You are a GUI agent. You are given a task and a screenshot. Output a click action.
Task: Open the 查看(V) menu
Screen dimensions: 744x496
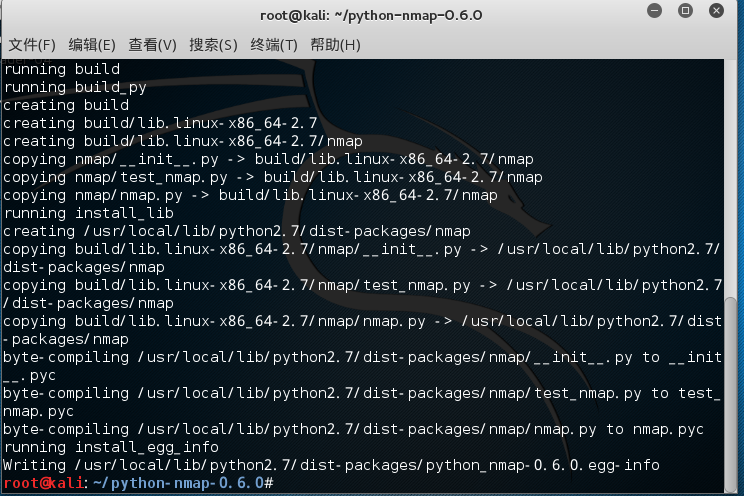click(x=152, y=45)
